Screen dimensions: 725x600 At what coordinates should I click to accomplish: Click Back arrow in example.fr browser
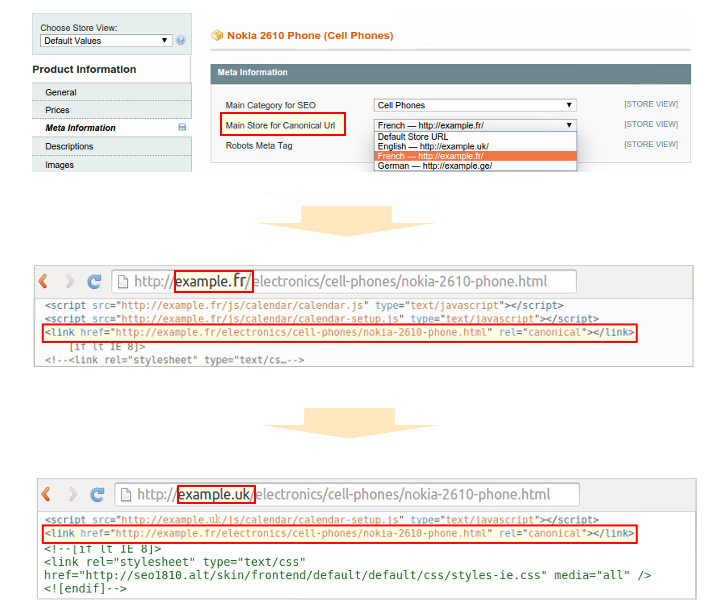click(43, 281)
